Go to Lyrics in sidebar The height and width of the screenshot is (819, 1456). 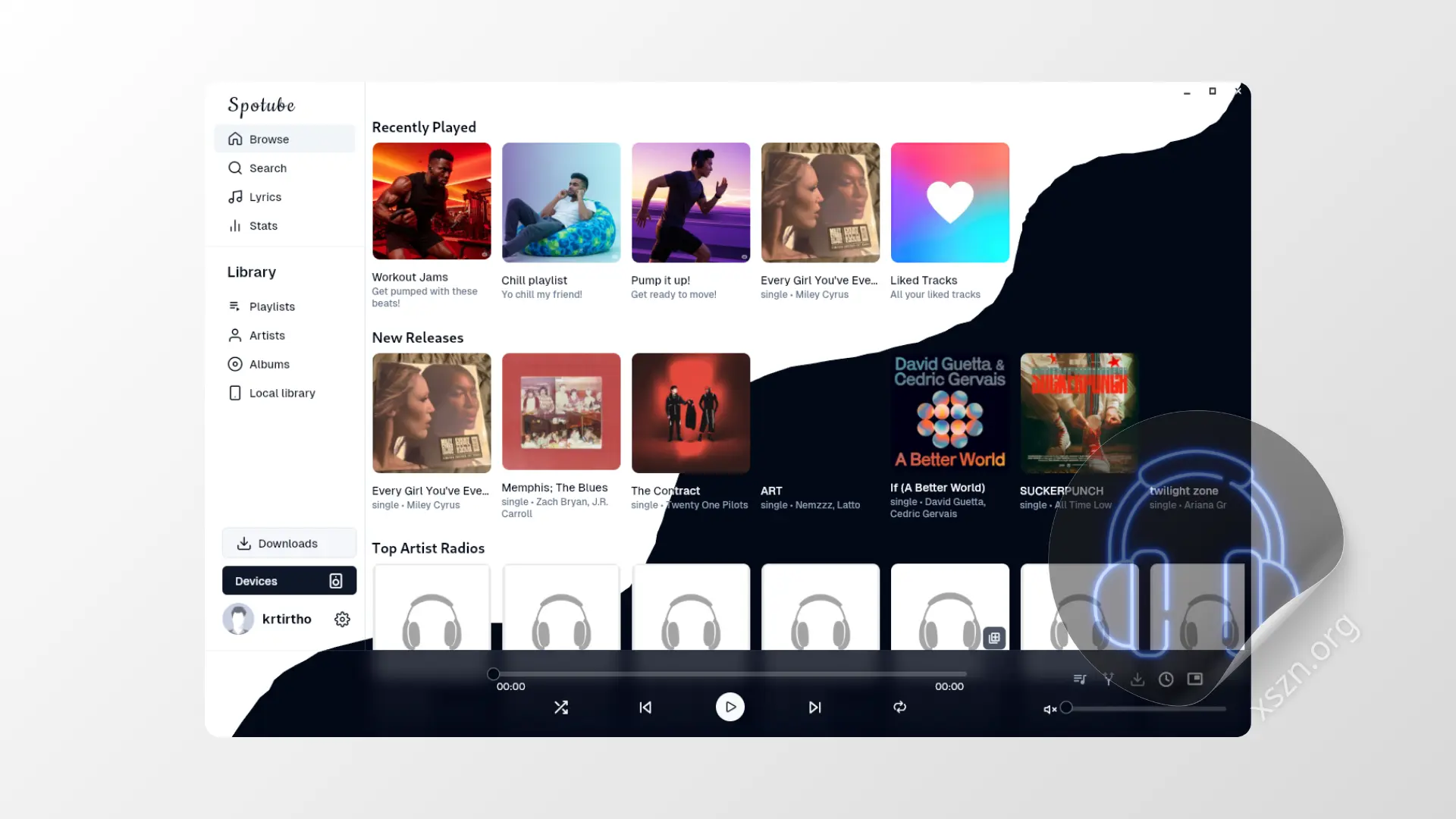[x=265, y=197]
